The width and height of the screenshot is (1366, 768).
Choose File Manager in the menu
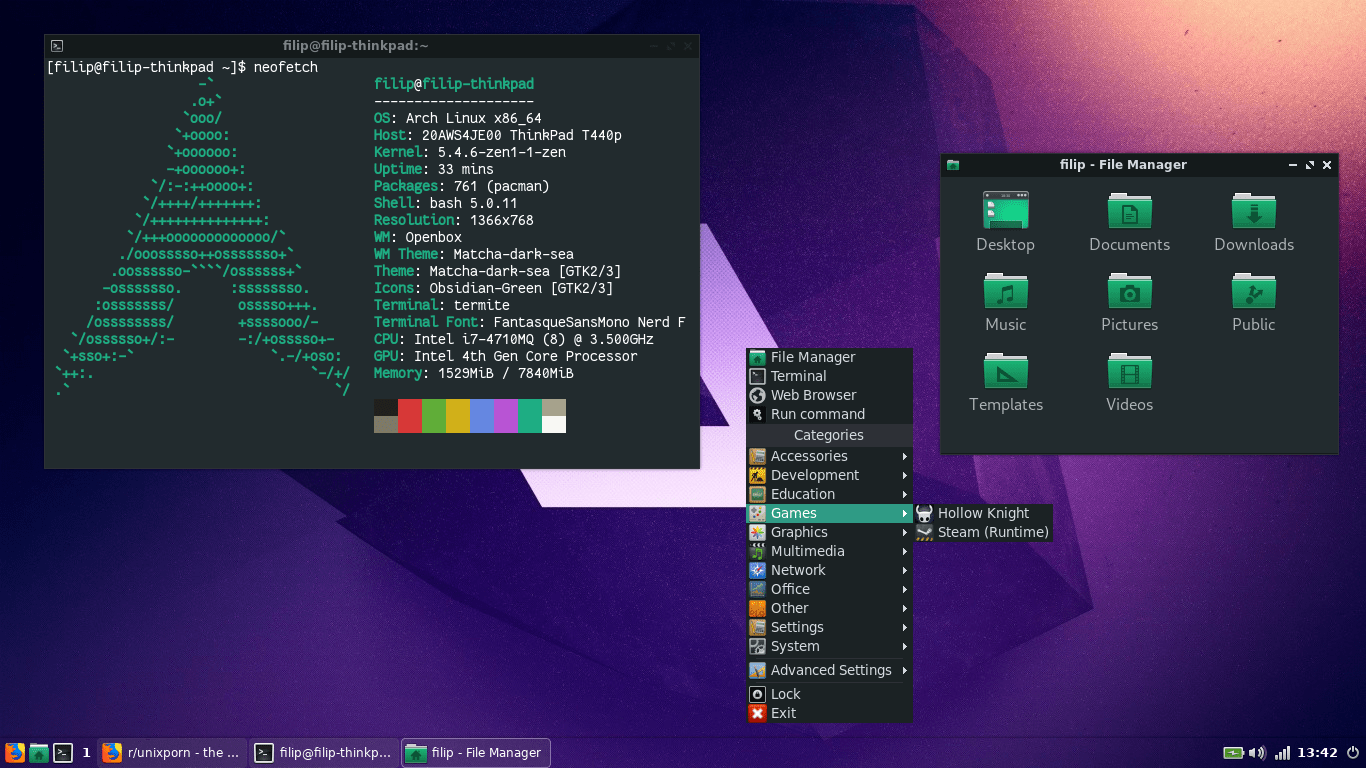[829, 357]
